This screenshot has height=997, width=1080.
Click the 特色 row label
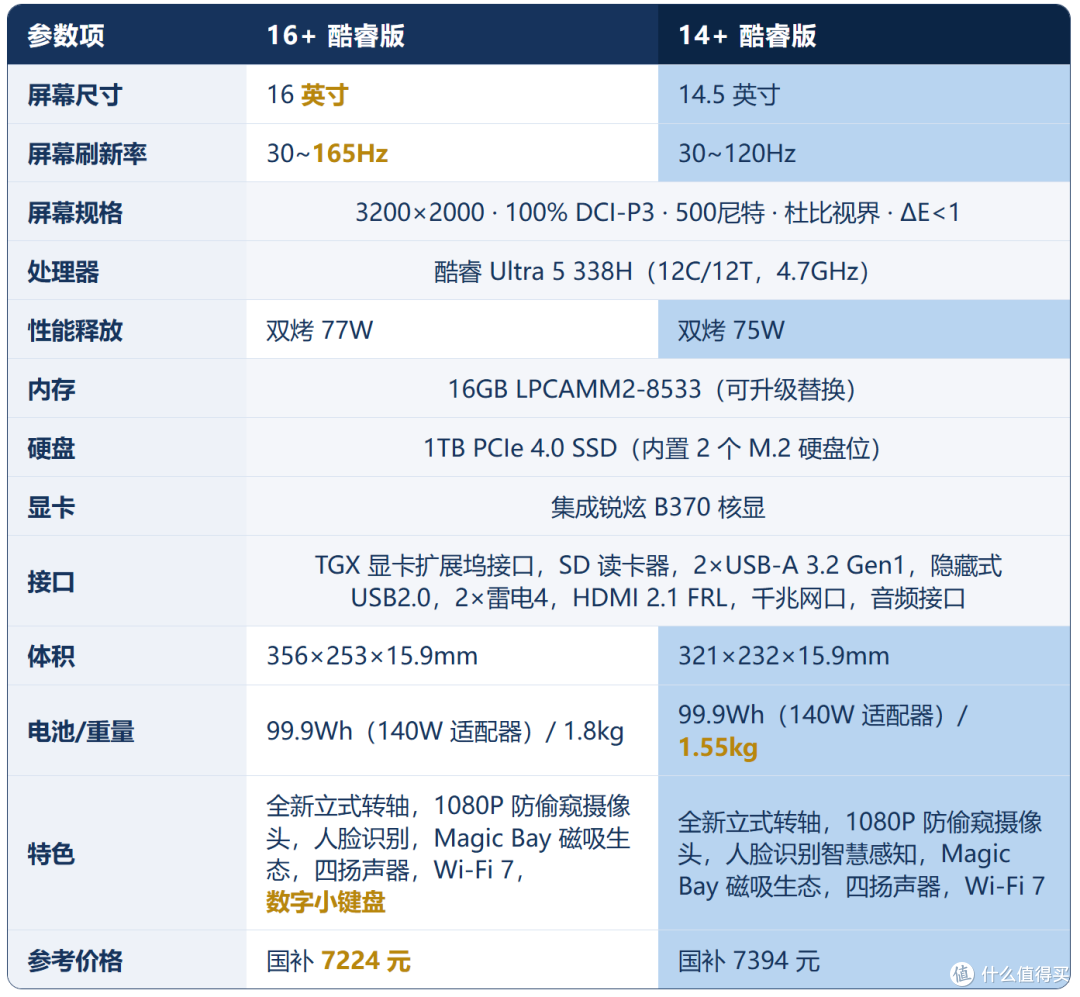pos(51,854)
